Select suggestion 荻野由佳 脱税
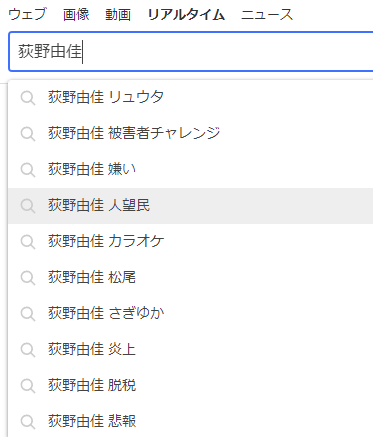The image size is (373, 437). point(191,385)
